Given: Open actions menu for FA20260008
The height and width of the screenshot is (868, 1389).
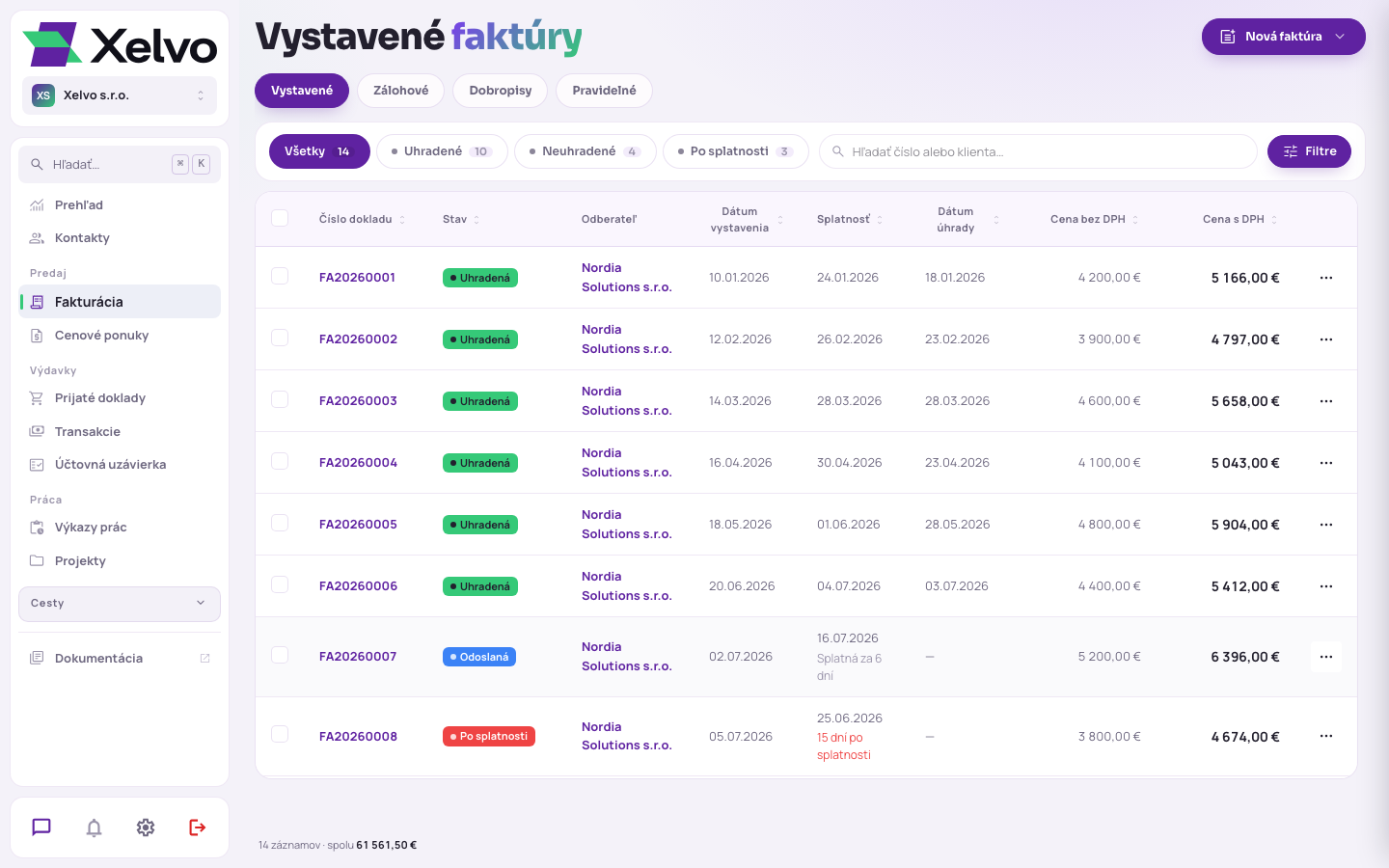Looking at the screenshot, I should click(x=1326, y=736).
